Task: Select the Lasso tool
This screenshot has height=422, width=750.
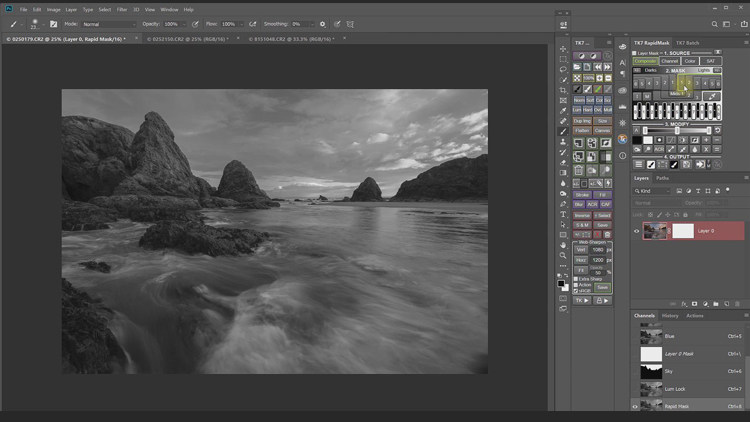Action: [563, 70]
